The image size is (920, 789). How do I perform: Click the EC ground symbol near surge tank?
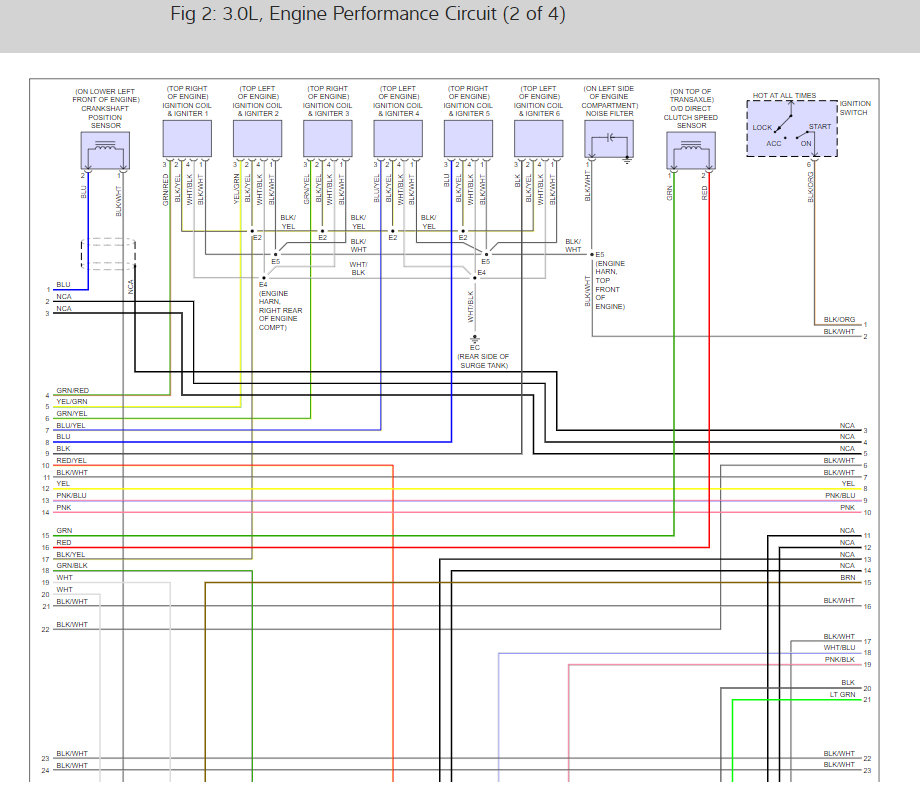point(475,339)
